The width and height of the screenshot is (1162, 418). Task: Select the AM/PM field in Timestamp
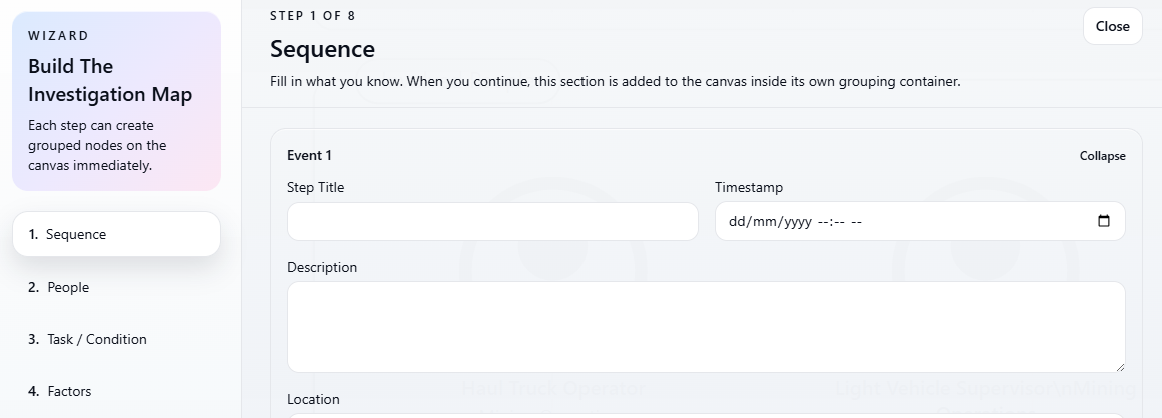857,222
